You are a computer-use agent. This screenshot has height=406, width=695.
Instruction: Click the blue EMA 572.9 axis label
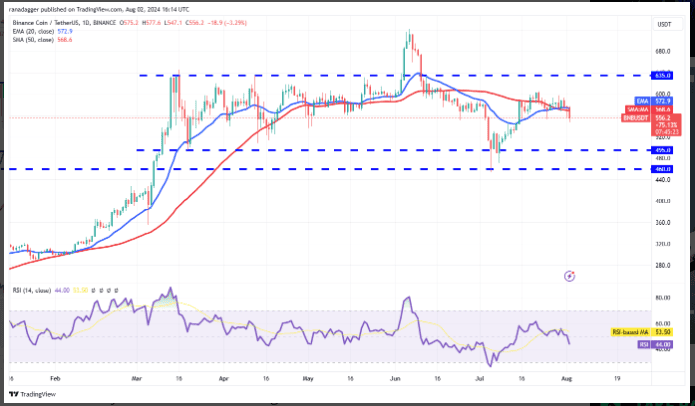tap(654, 101)
